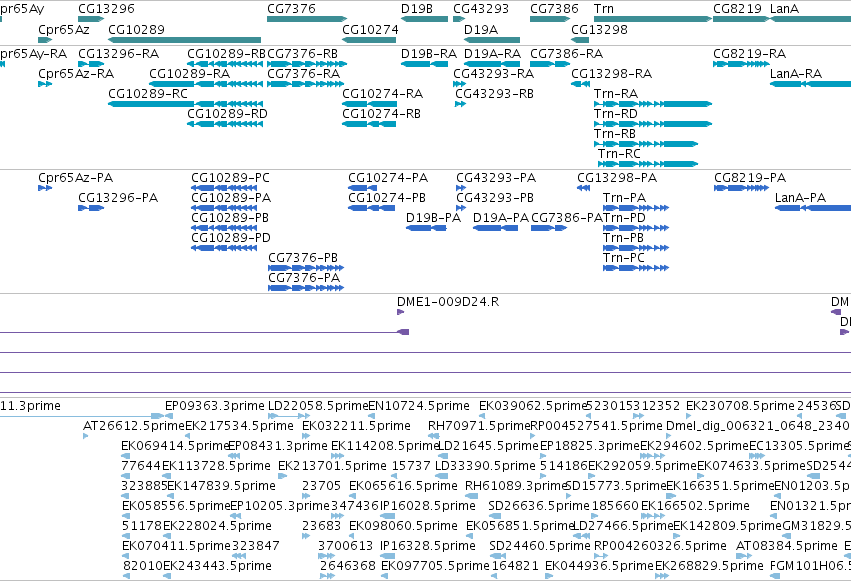Click the AT08384.5prime EST label

pos(787,546)
